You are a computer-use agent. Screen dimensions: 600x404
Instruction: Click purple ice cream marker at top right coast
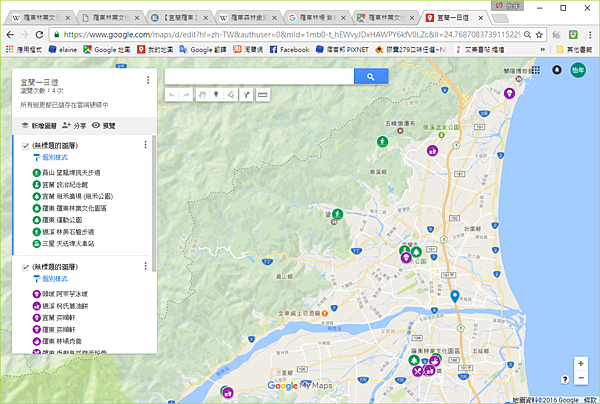coord(509,93)
